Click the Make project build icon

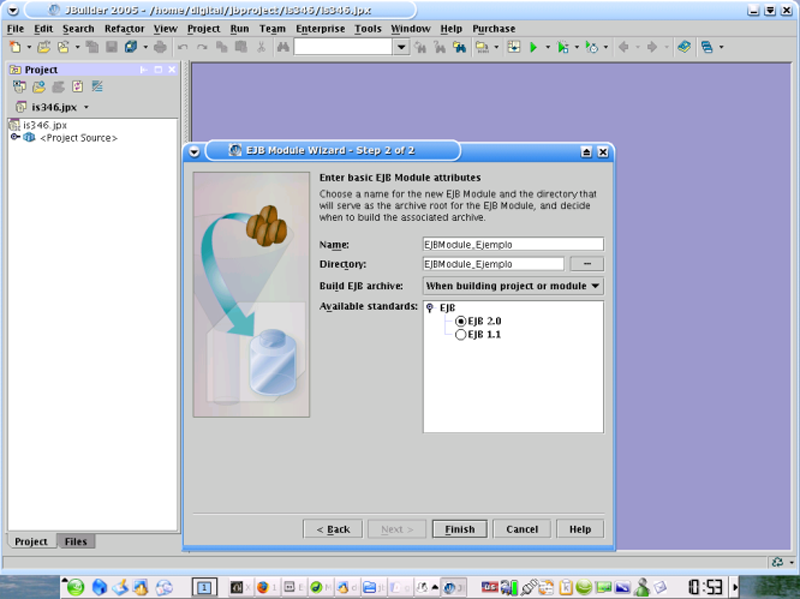pos(482,47)
